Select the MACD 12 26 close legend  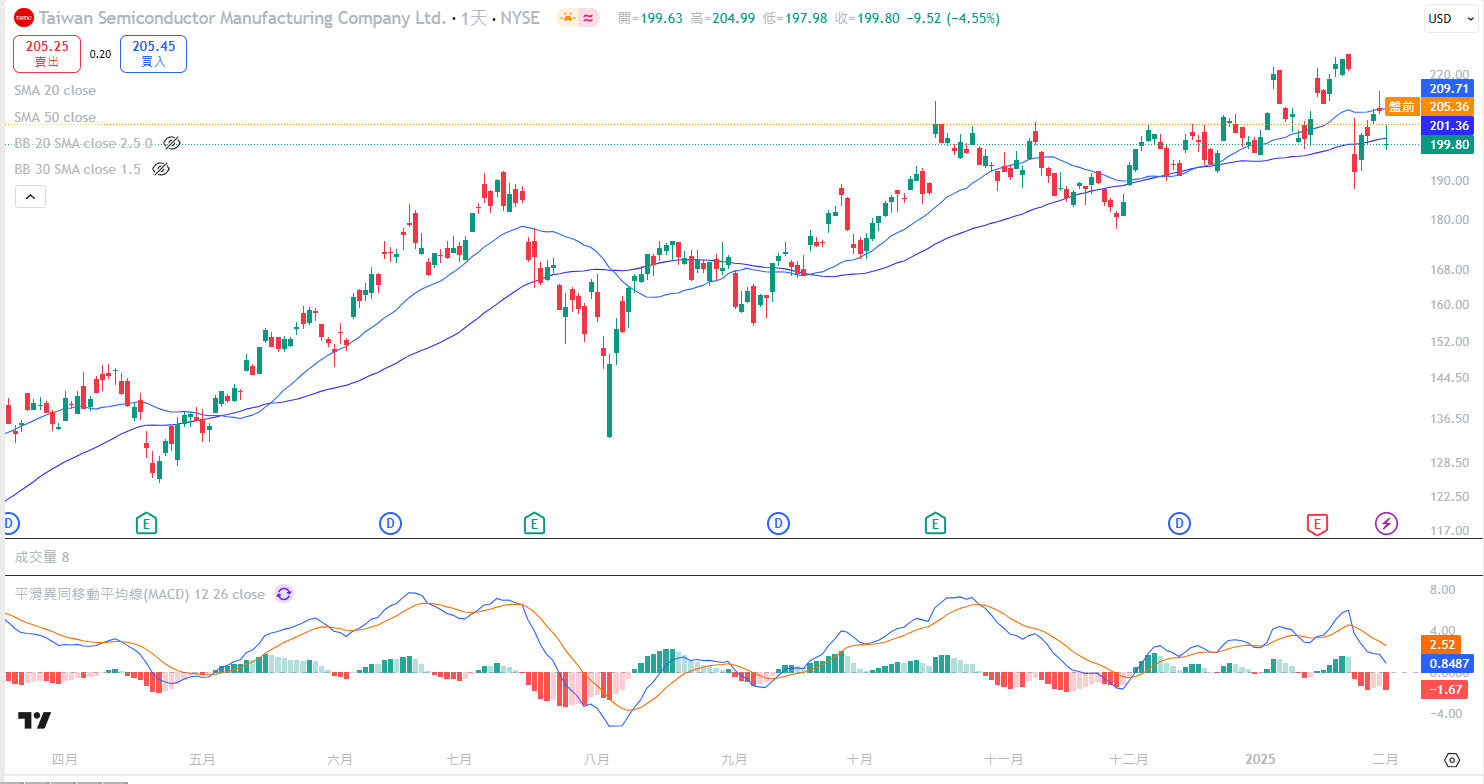[x=140, y=594]
